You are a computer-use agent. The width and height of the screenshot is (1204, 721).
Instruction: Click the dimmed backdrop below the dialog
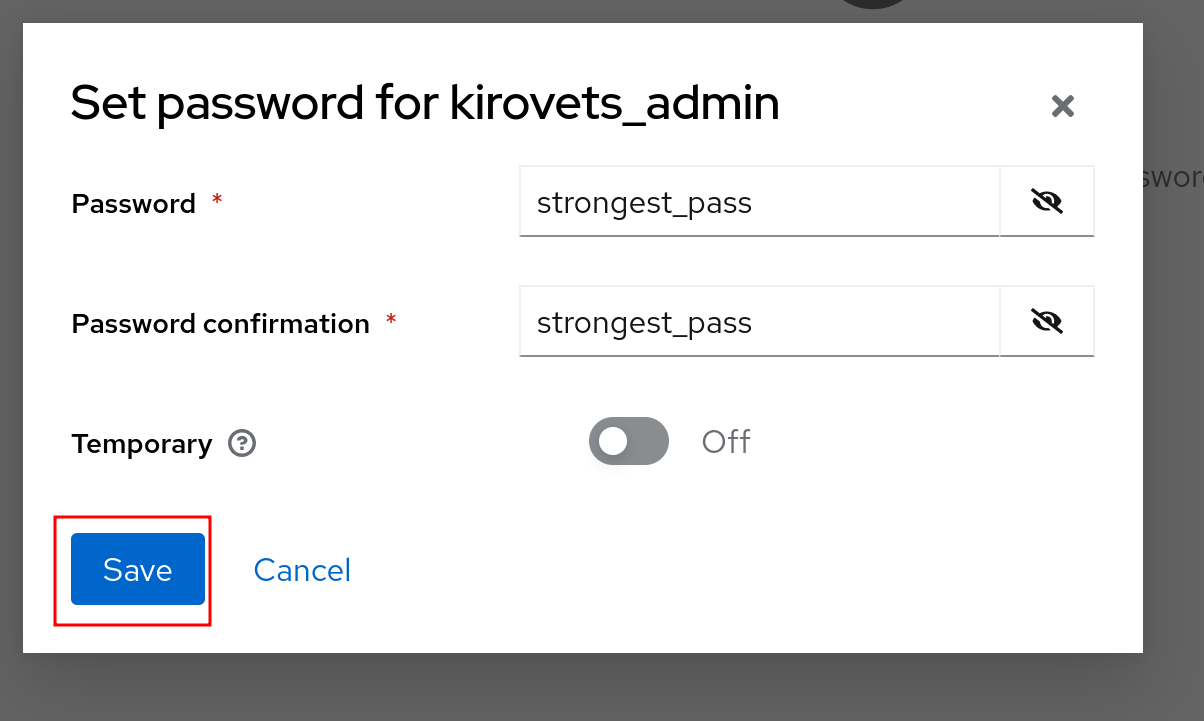click(x=600, y=688)
